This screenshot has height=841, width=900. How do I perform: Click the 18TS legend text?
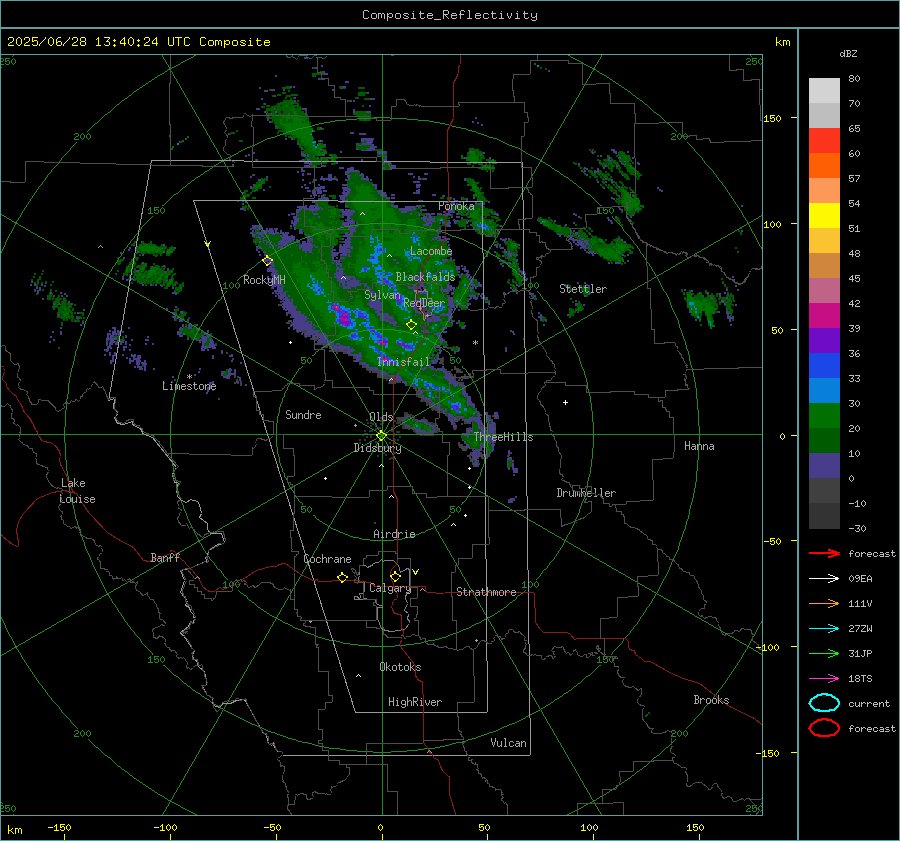point(860,679)
